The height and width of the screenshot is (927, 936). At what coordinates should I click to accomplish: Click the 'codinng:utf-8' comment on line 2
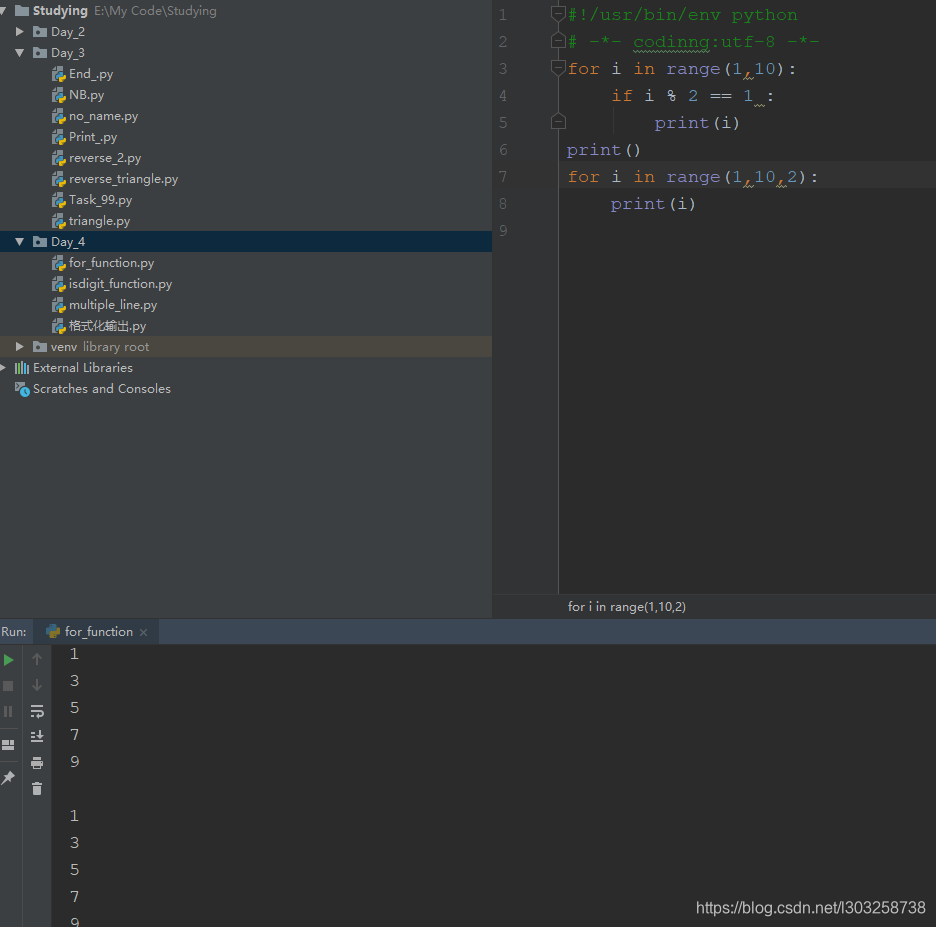click(704, 41)
